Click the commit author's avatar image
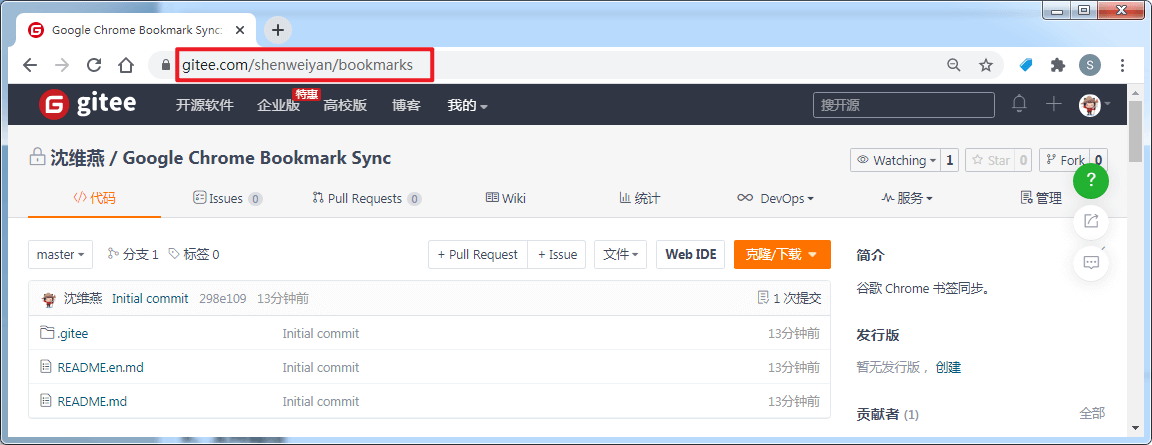 pyautogui.click(x=49, y=299)
